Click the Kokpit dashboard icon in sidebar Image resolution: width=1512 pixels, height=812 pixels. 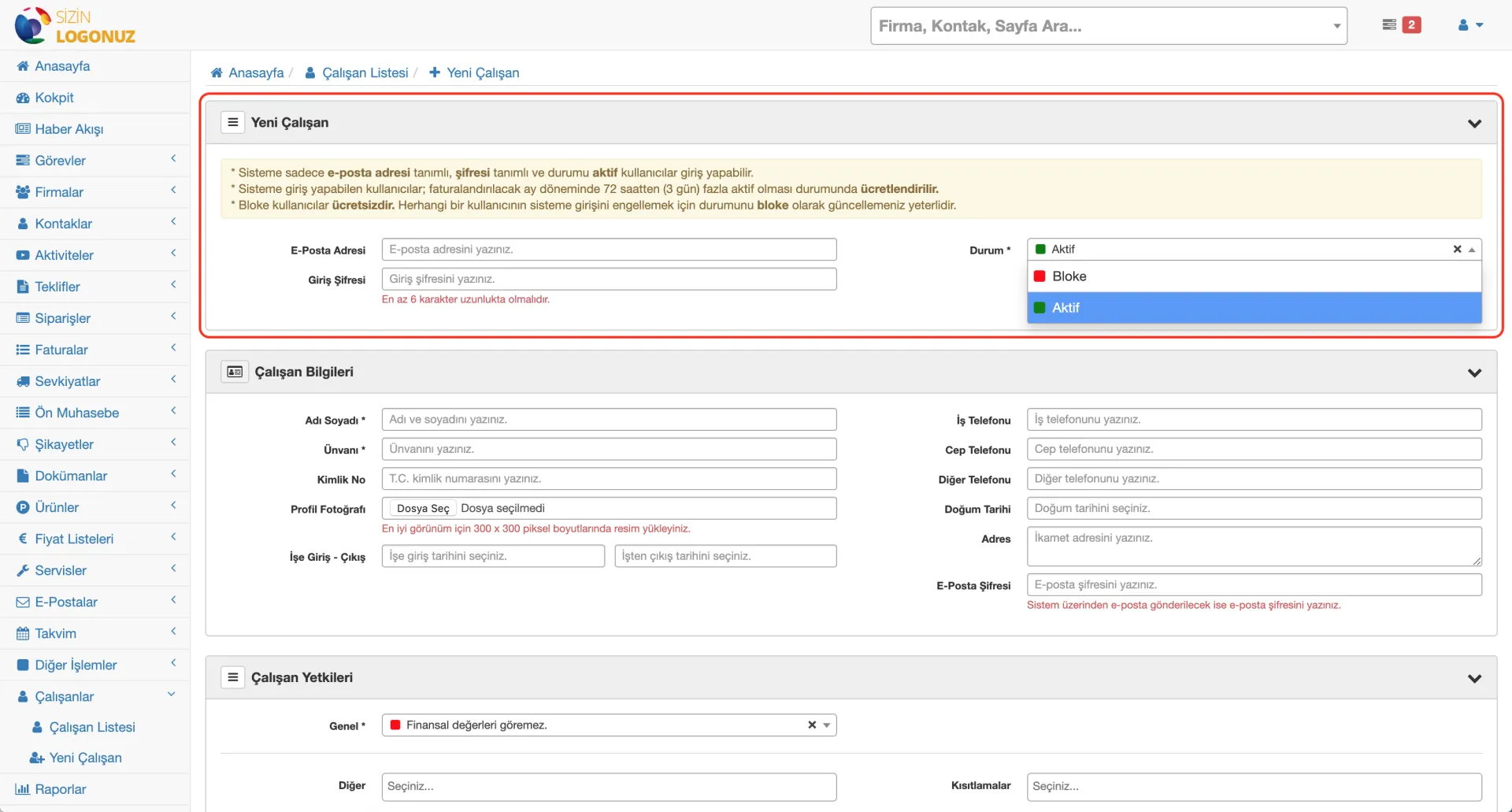coord(23,98)
